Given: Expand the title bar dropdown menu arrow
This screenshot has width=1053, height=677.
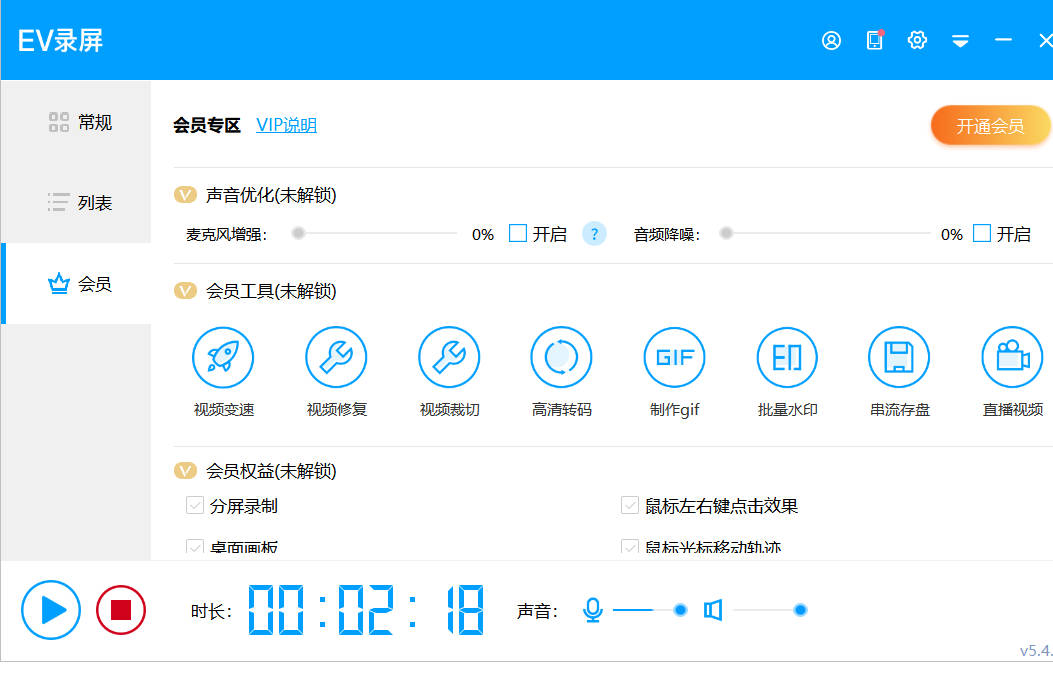Looking at the screenshot, I should (x=960, y=41).
